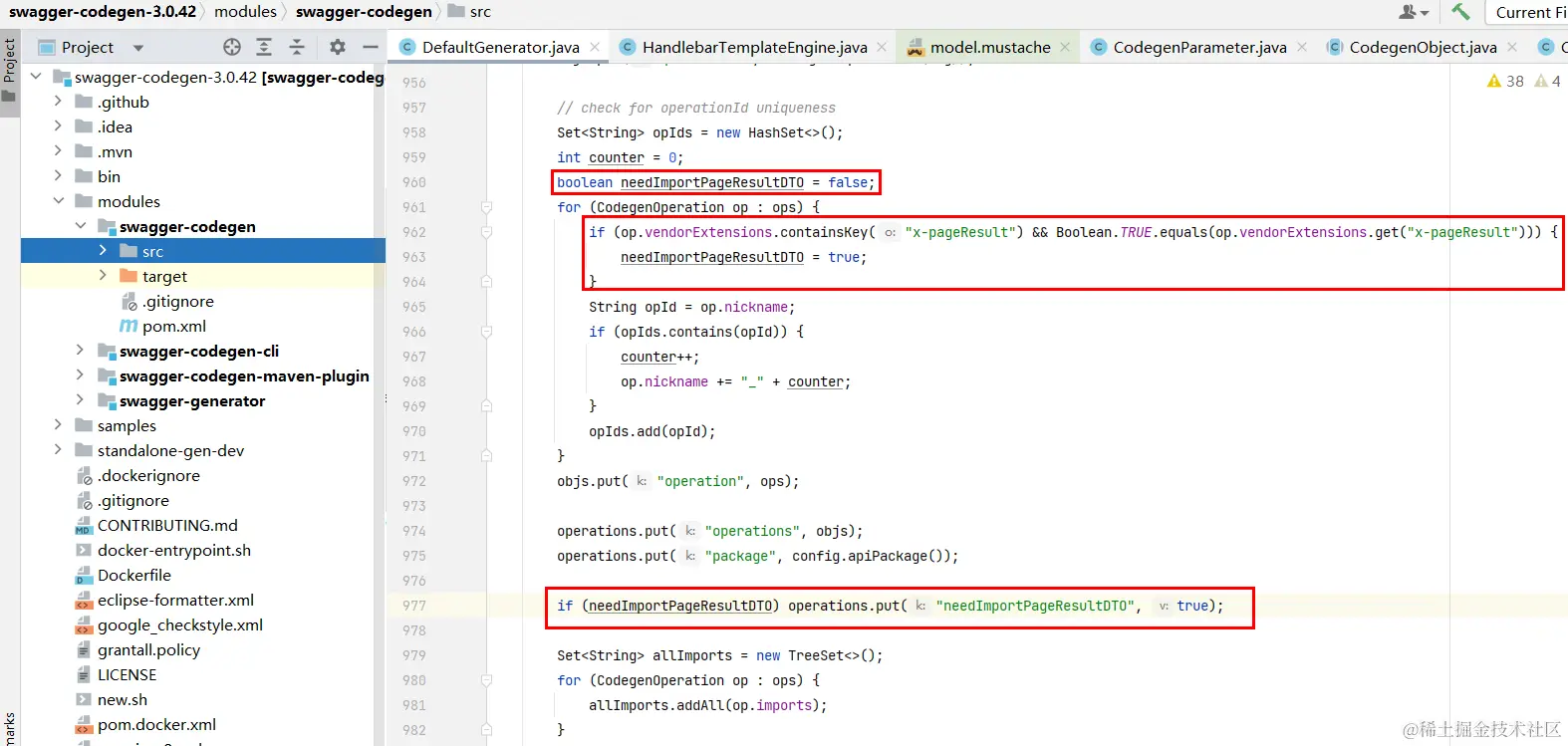The height and width of the screenshot is (746, 1568).
Task: Expand the swagger-codegen-cli module
Action: 81,351
